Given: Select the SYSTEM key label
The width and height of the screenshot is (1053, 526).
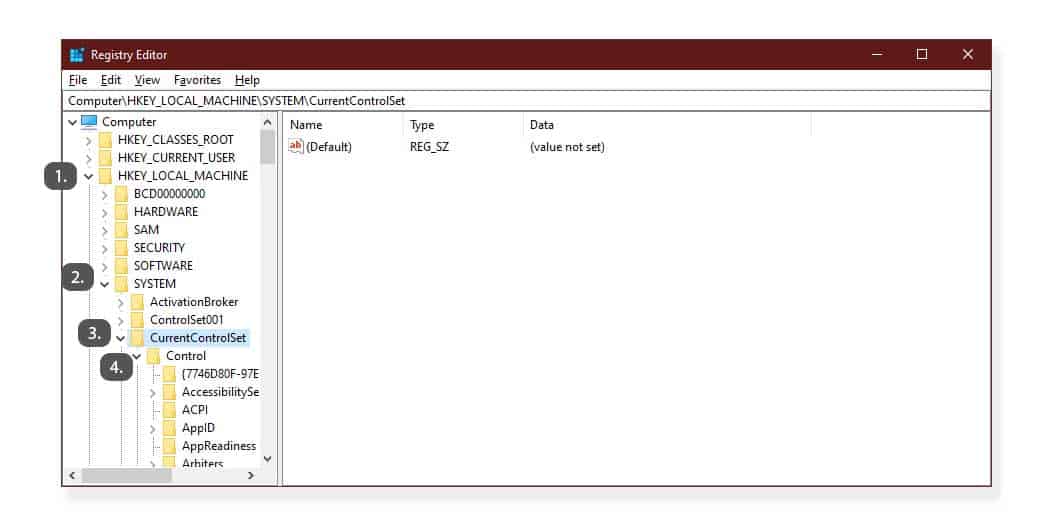Looking at the screenshot, I should coord(155,284).
